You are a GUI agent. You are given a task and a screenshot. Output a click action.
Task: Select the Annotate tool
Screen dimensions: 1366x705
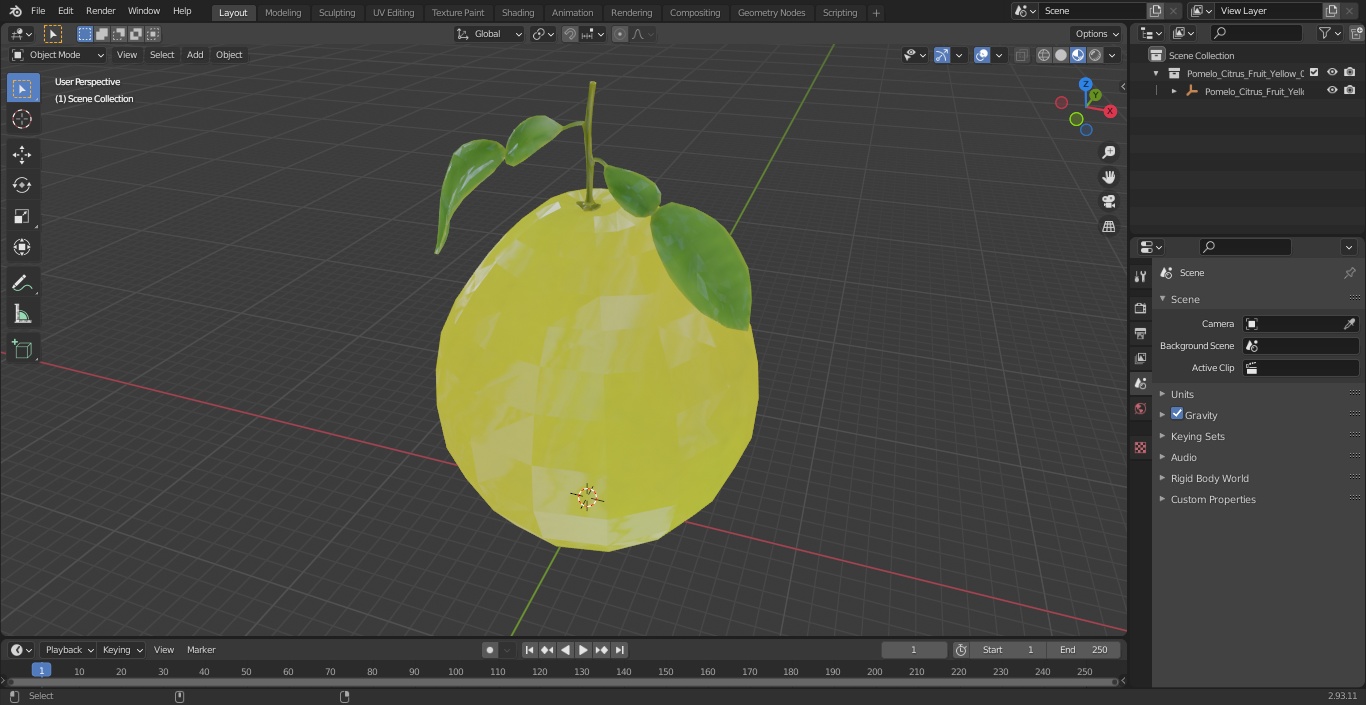pyautogui.click(x=23, y=283)
